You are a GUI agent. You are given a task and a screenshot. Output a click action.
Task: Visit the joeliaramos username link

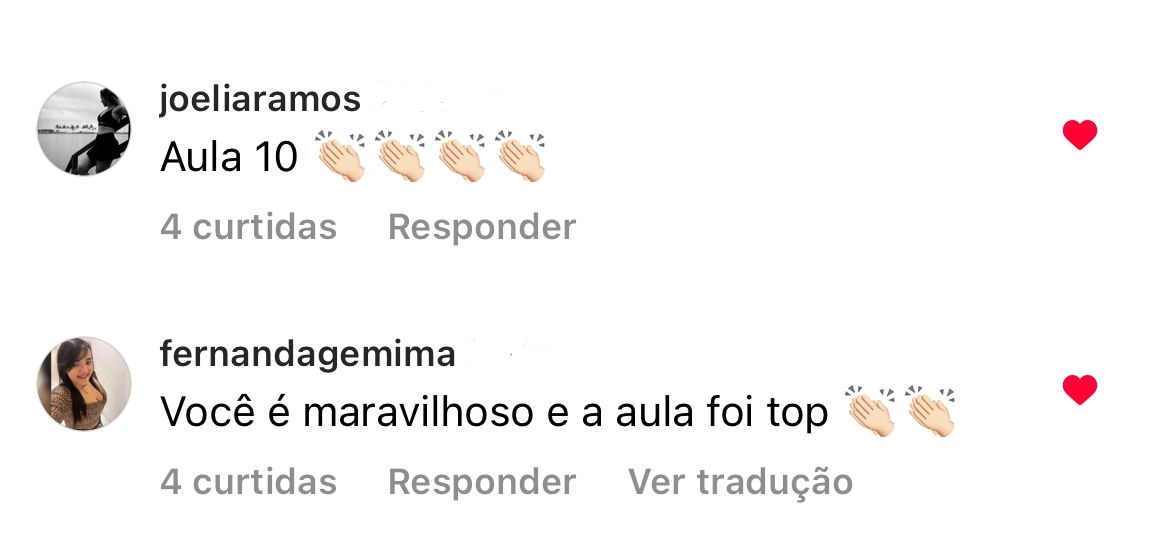260,100
